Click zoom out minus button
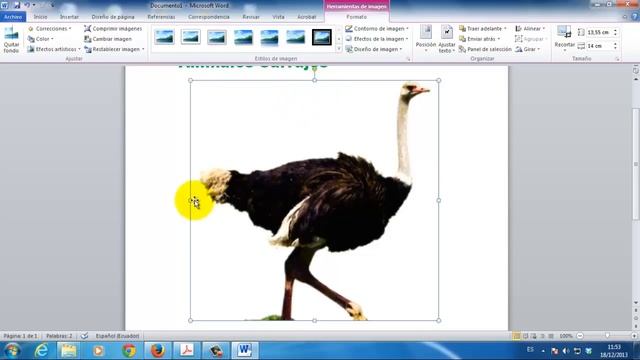This screenshot has height=360, width=640. [580, 336]
